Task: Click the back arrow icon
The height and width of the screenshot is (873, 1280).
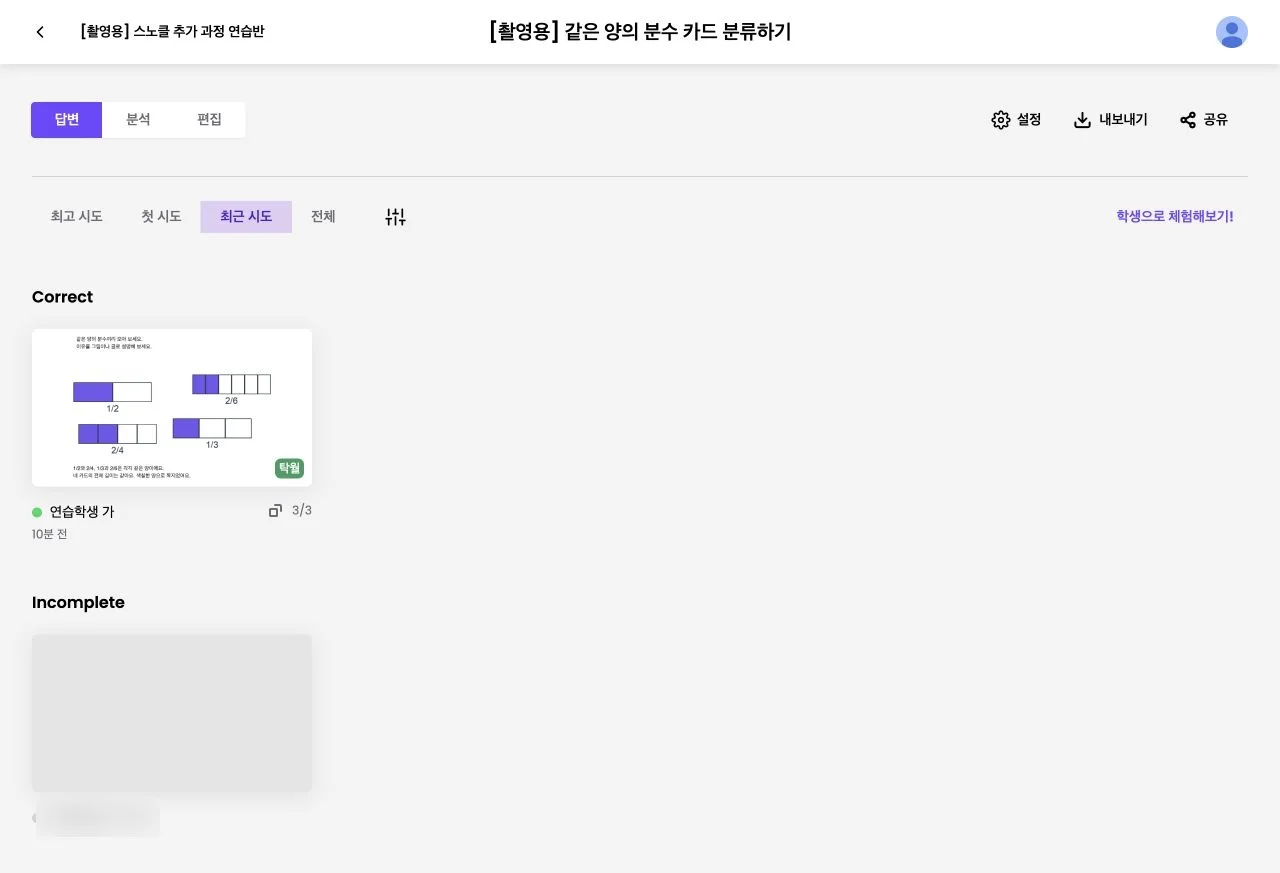Action: (x=40, y=32)
